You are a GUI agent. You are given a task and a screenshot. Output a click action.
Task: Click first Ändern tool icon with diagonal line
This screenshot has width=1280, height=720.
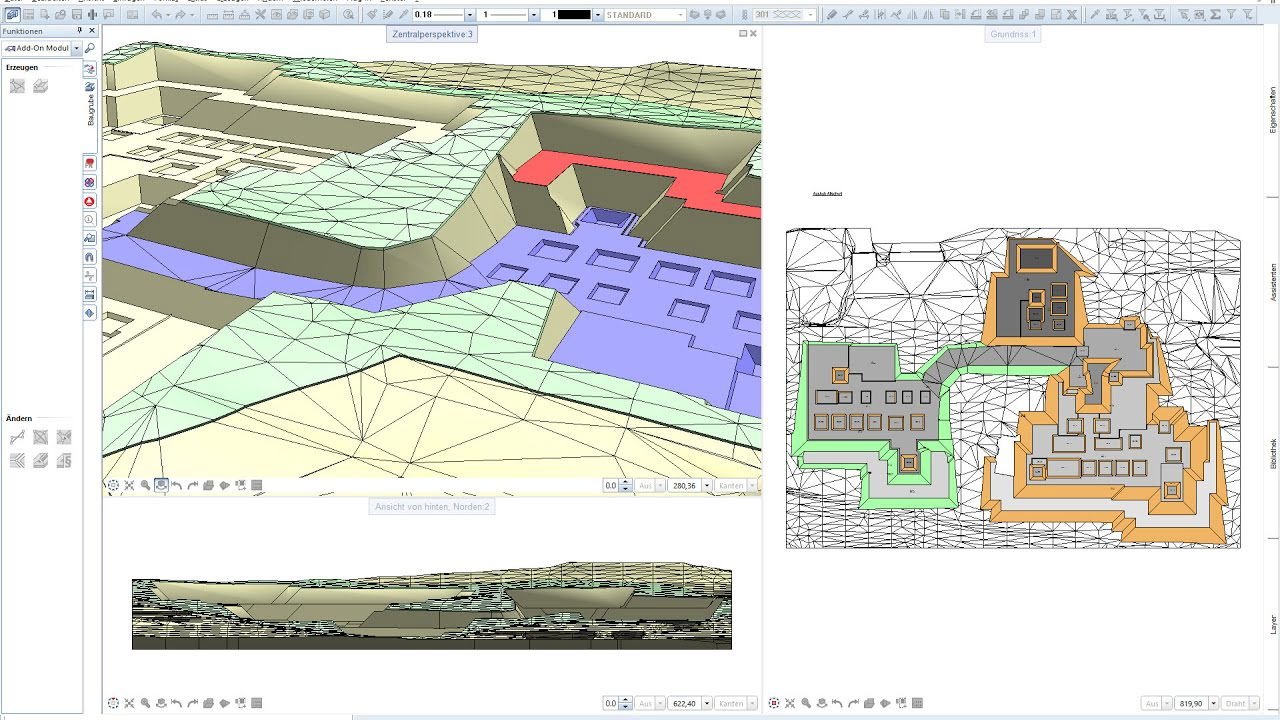pos(17,437)
